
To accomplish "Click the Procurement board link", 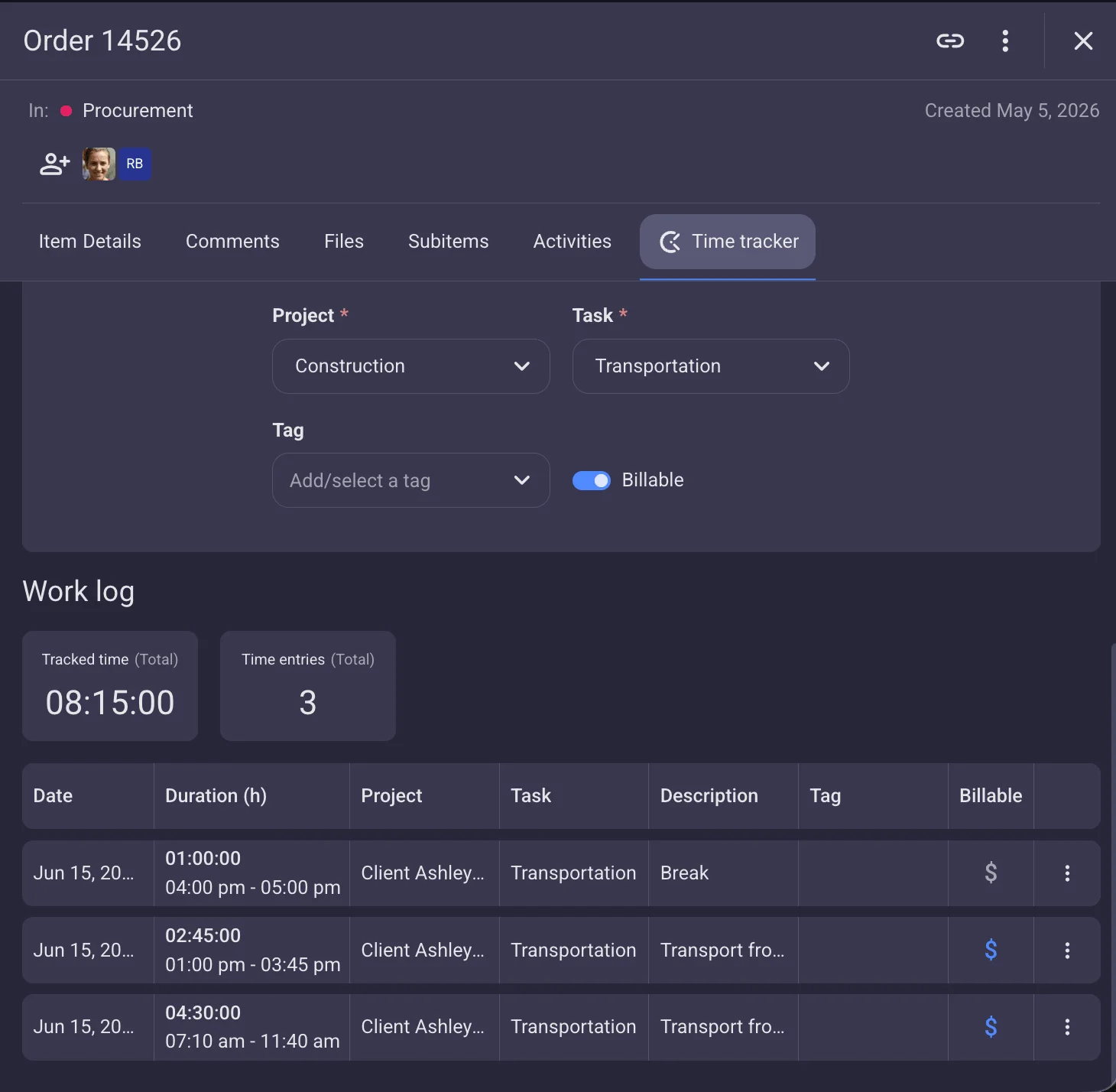I will 138,111.
